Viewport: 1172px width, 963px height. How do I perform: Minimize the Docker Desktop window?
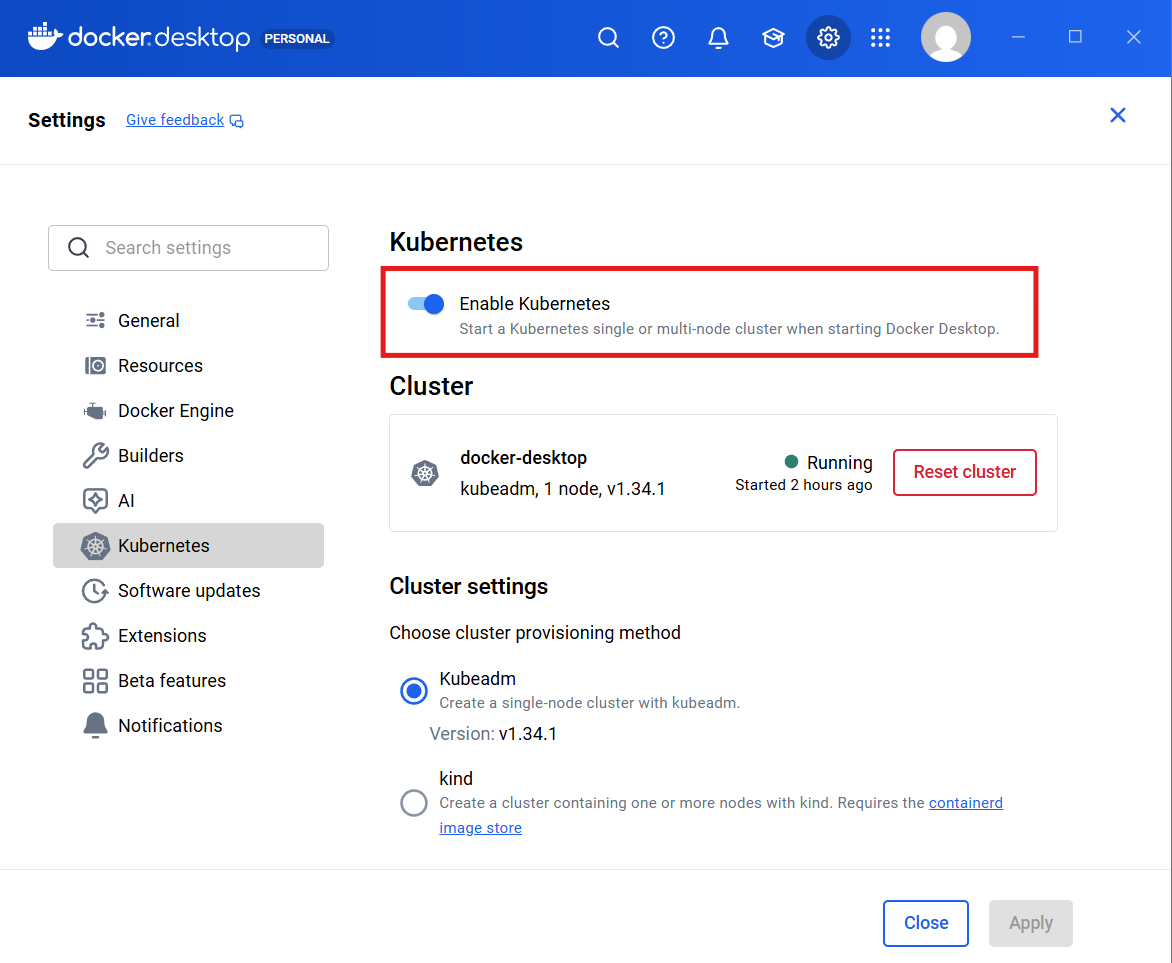pos(1018,37)
